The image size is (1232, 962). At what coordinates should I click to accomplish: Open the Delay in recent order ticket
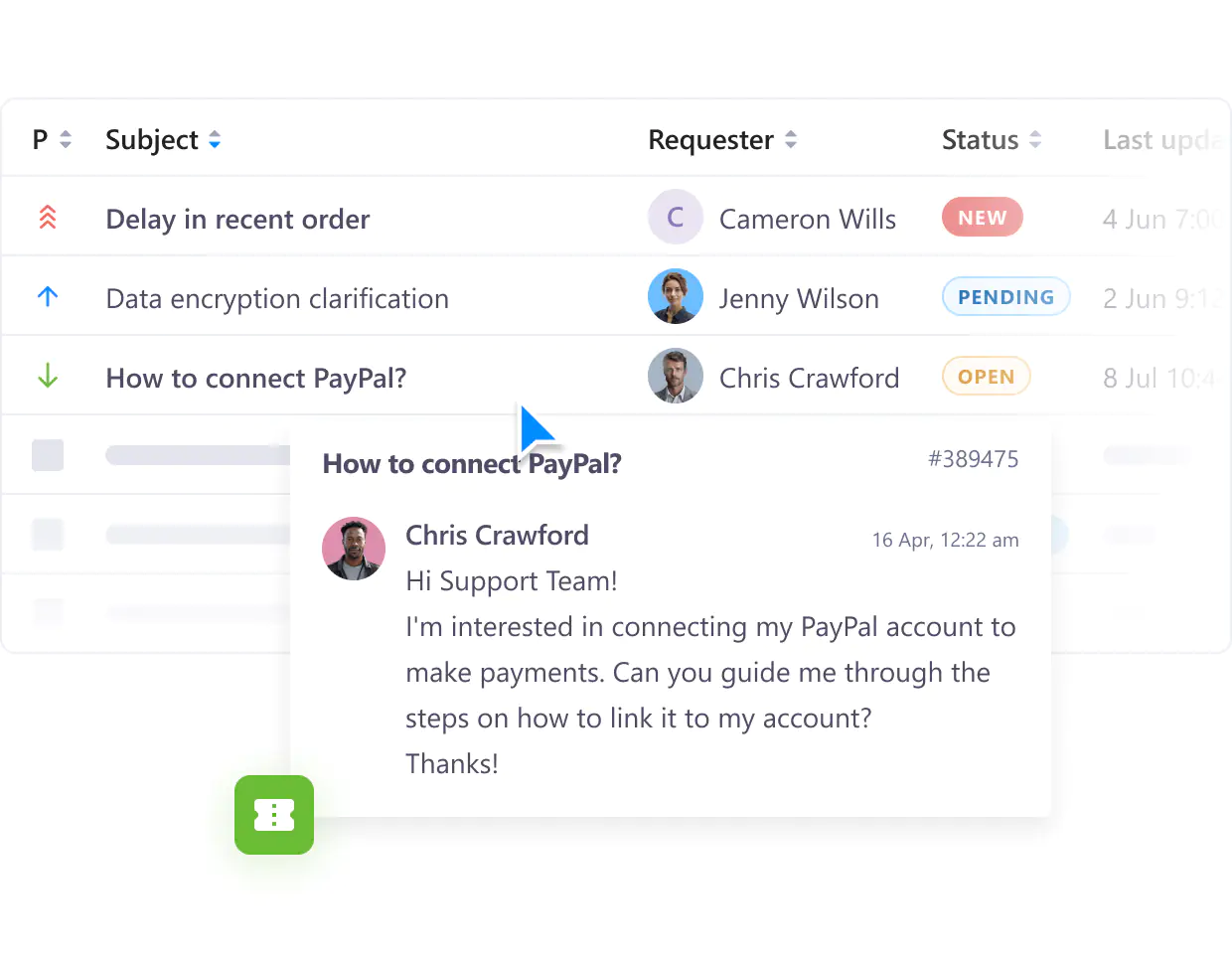tap(237, 219)
